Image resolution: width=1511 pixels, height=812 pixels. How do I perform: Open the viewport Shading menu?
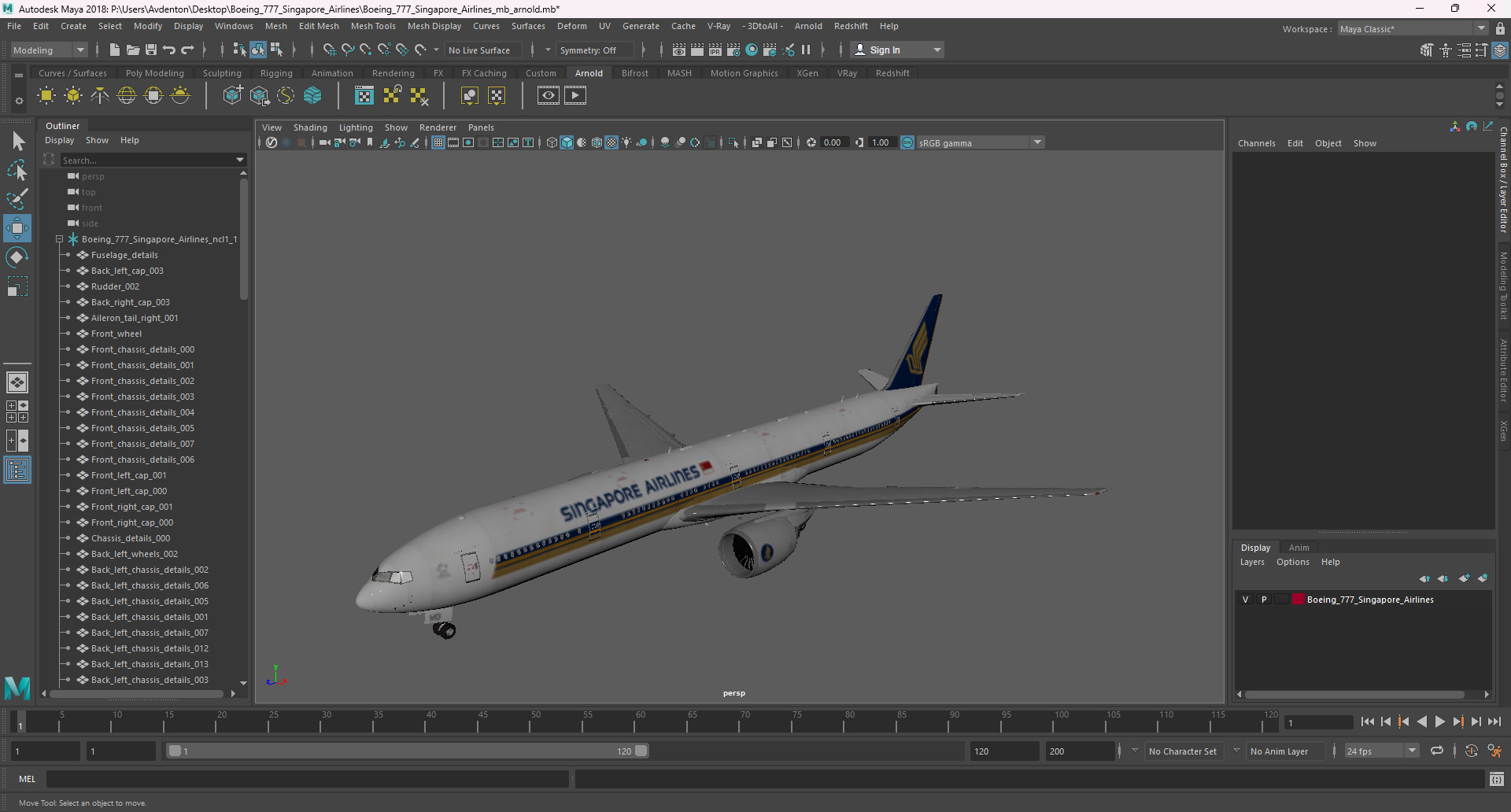pos(310,127)
